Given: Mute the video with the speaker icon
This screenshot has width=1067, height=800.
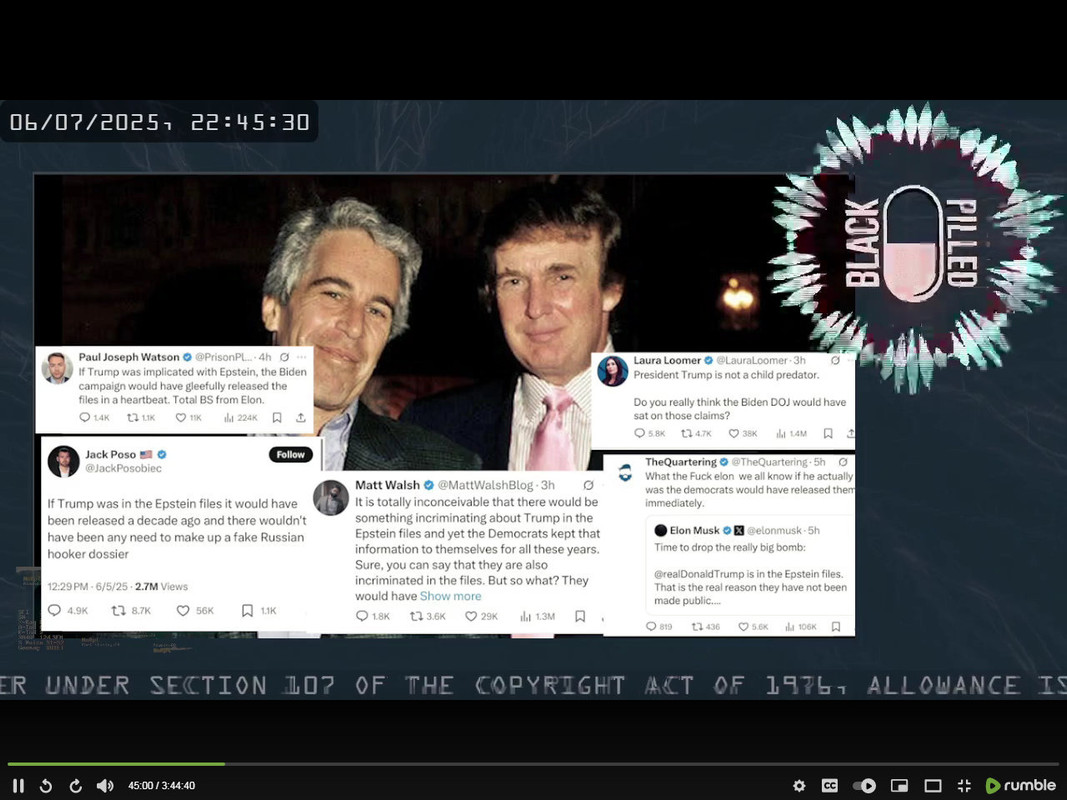Looking at the screenshot, I should coord(105,786).
